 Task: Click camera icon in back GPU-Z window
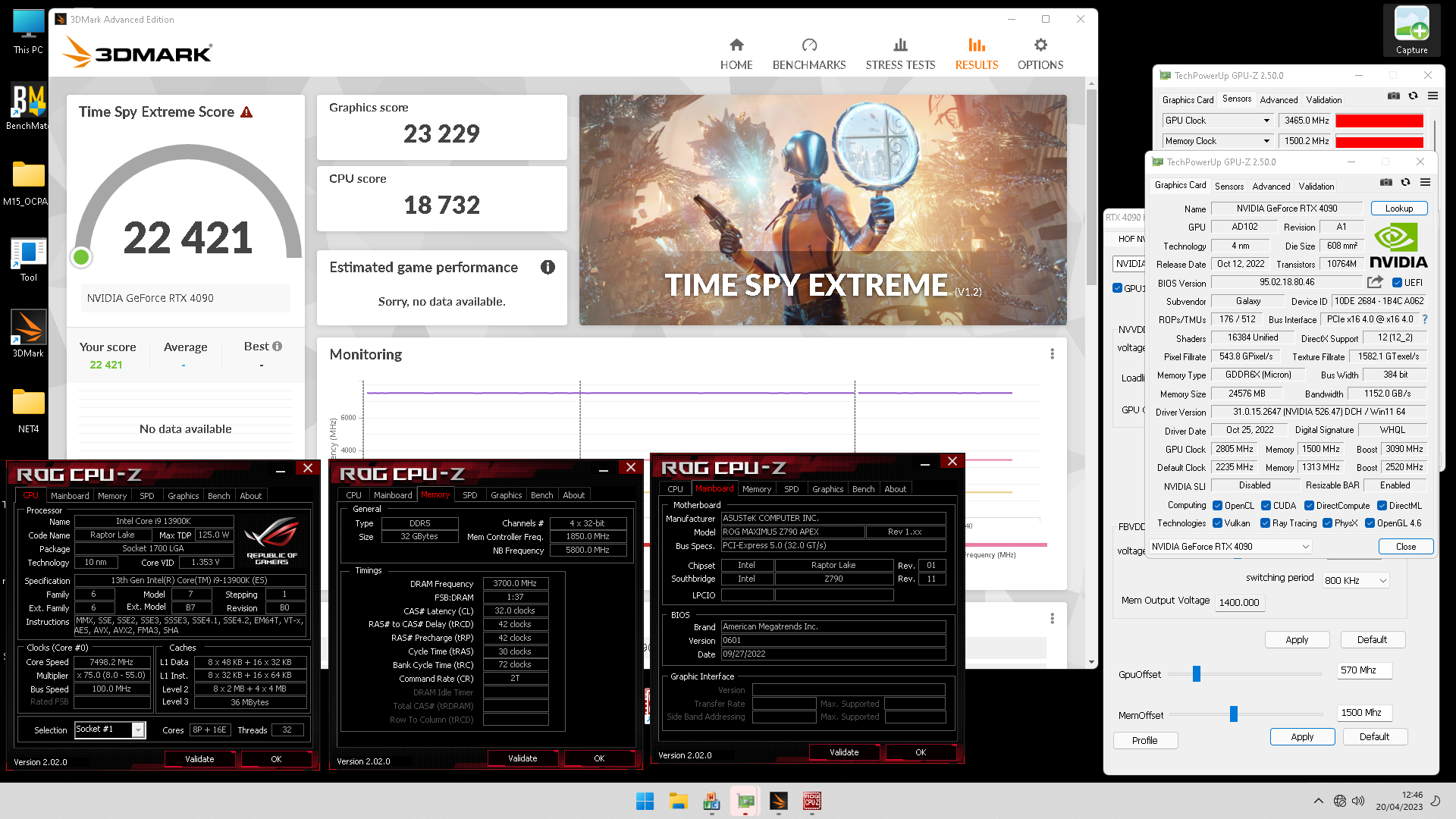[1393, 96]
